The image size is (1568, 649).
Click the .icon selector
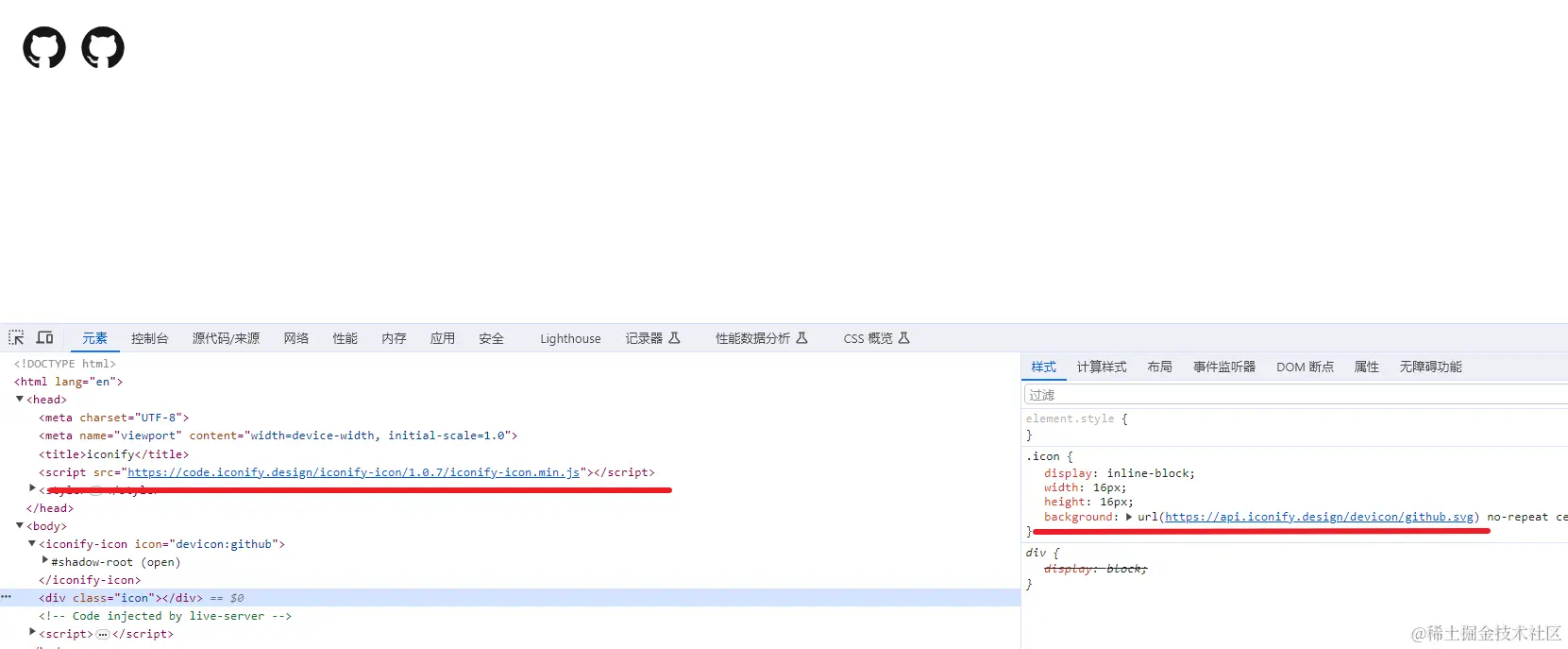pos(1042,456)
